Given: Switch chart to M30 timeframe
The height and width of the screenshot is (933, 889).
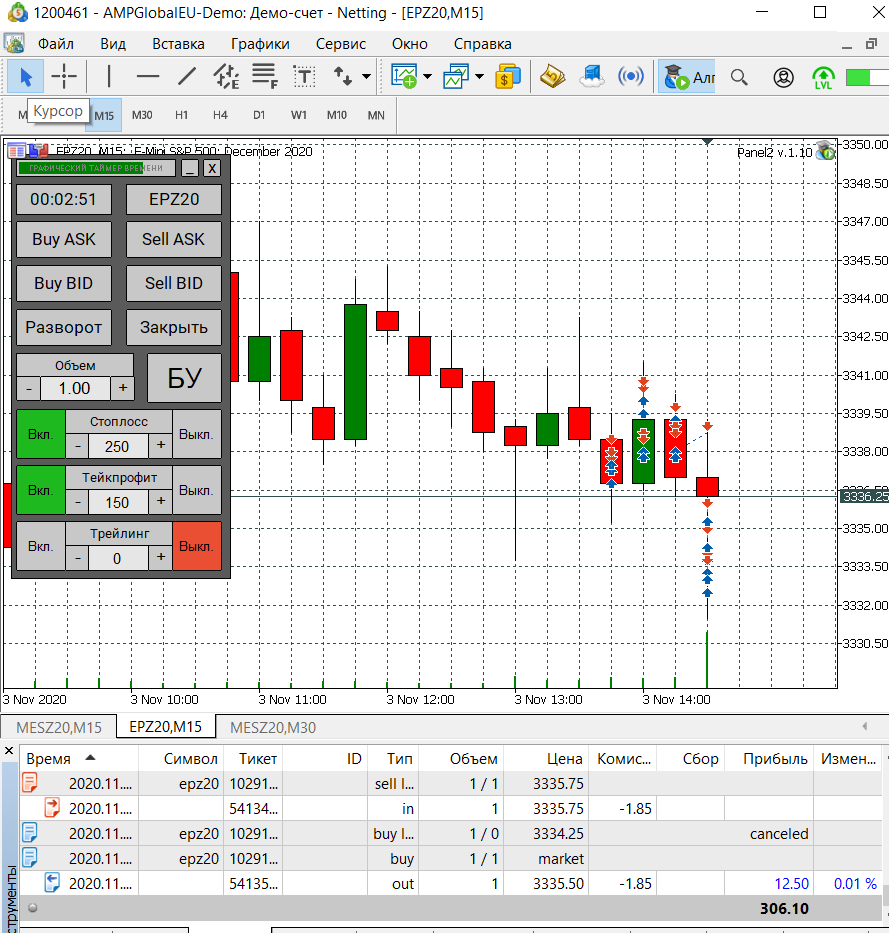Looking at the screenshot, I should [142, 115].
